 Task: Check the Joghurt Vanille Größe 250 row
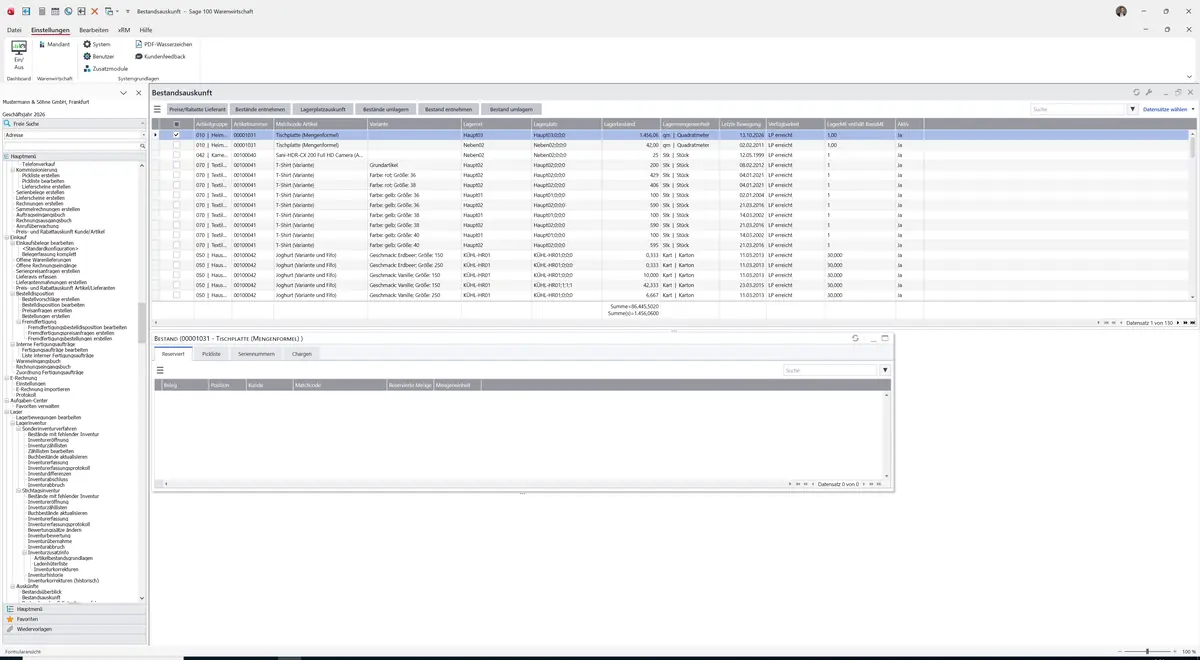point(176,295)
